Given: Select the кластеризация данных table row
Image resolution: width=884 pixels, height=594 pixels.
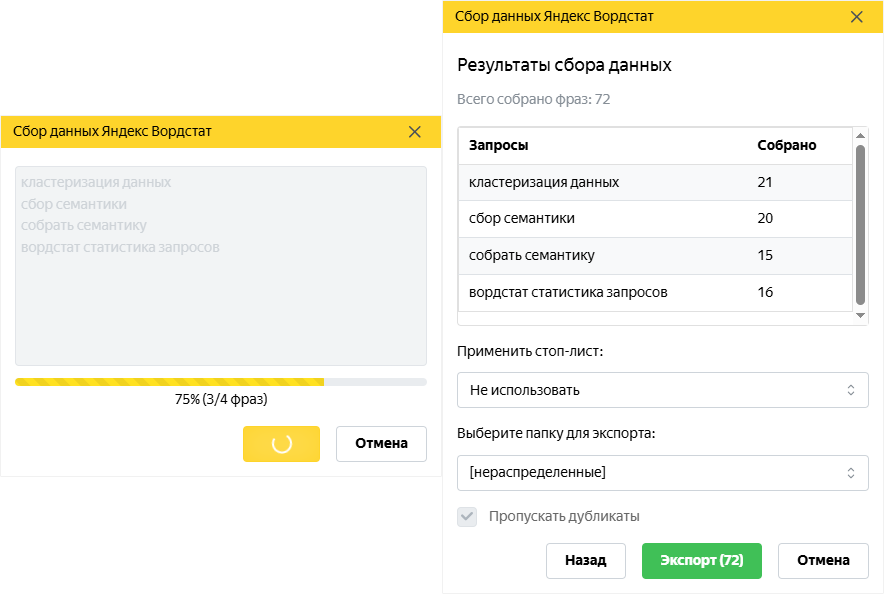Looking at the screenshot, I should [x=655, y=183].
